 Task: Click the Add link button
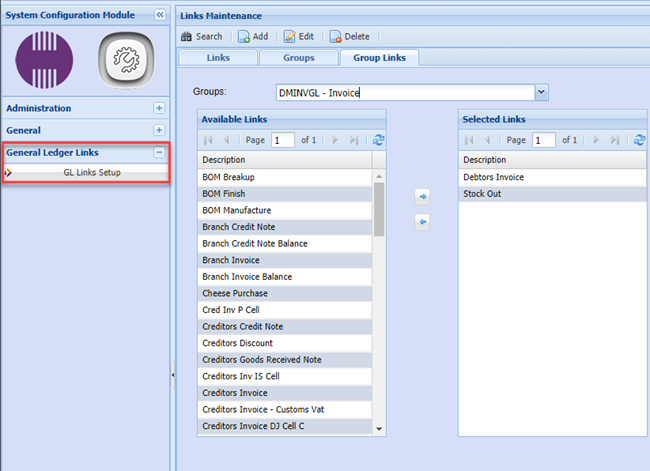click(253, 36)
